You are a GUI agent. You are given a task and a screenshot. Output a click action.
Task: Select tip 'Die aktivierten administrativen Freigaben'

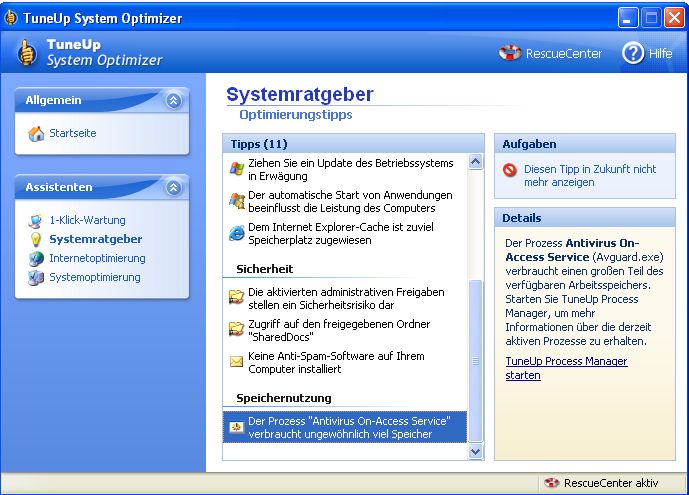(344, 298)
